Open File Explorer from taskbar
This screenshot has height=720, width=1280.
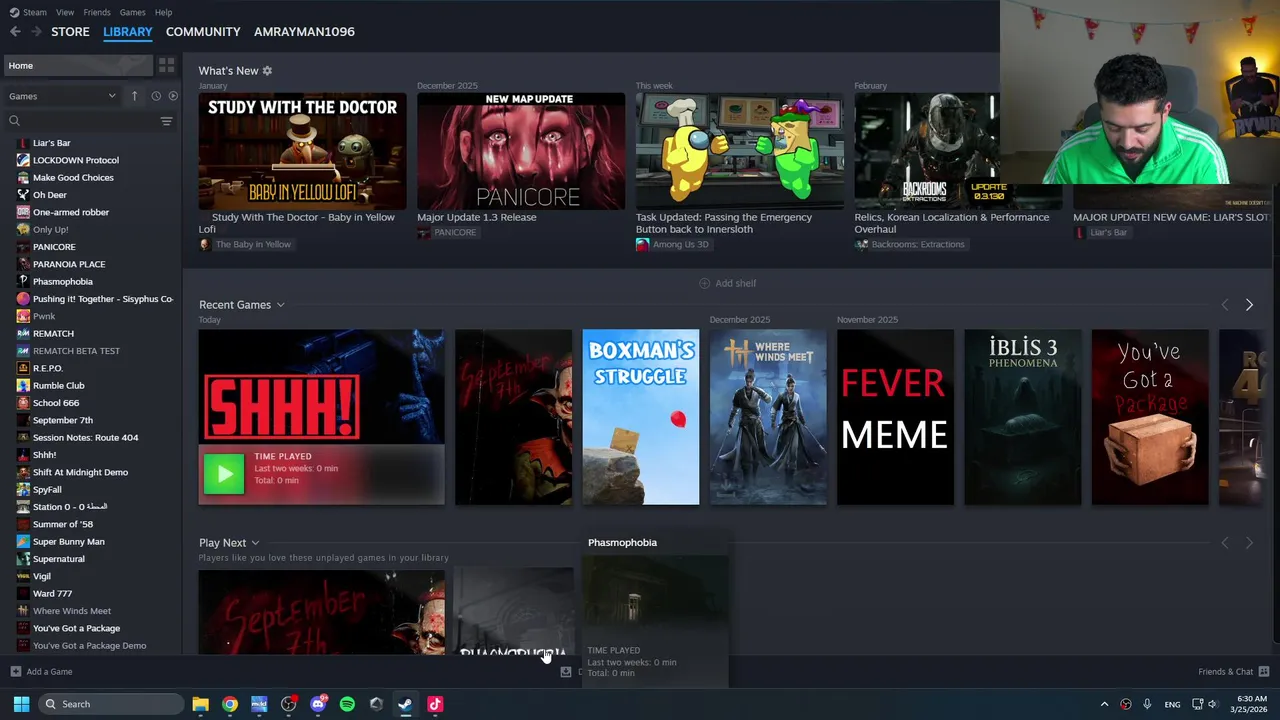click(x=200, y=704)
